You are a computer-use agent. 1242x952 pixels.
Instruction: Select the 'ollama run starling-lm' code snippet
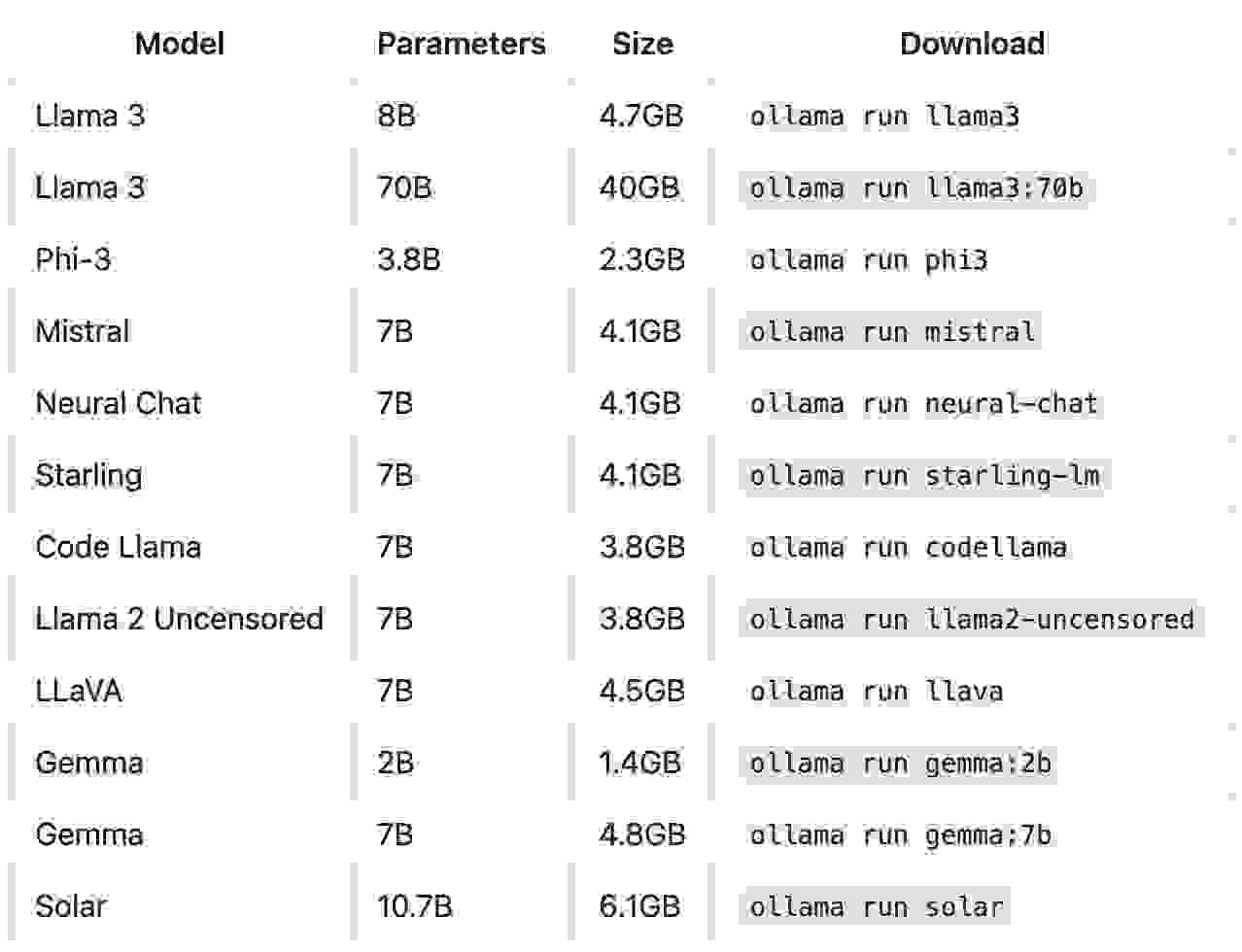[x=924, y=476]
